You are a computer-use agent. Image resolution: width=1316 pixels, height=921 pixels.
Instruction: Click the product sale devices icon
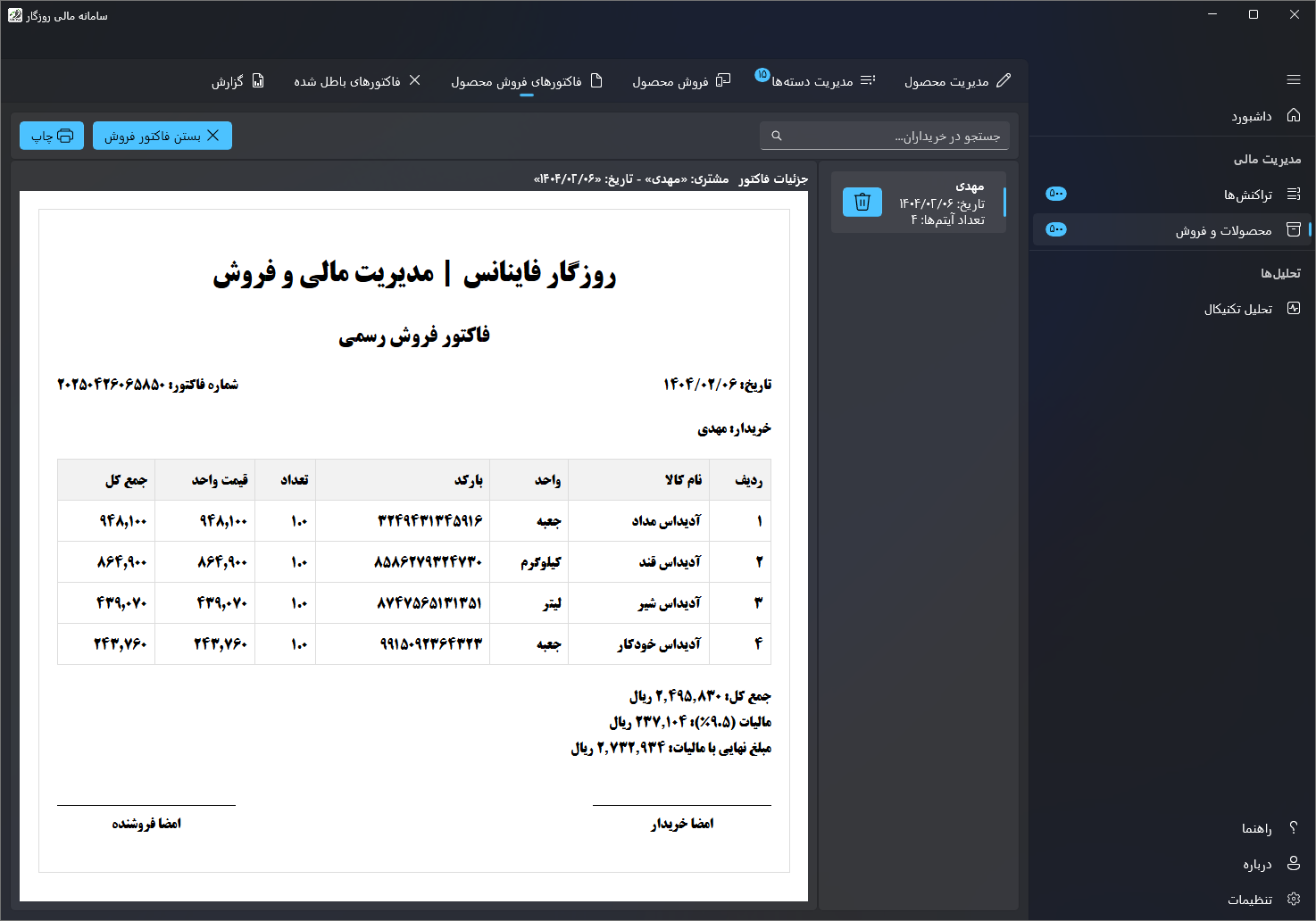tap(723, 80)
